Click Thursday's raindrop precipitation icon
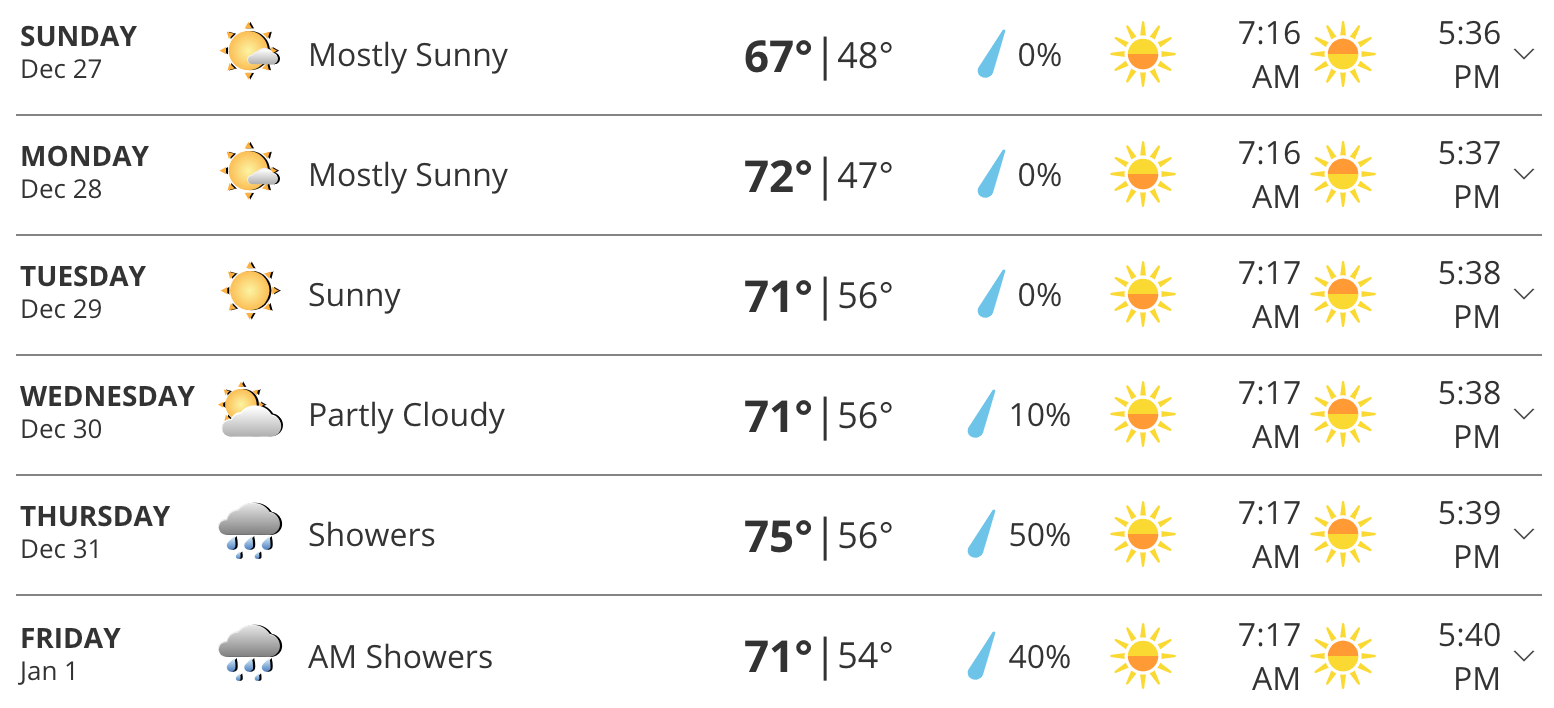 click(981, 534)
